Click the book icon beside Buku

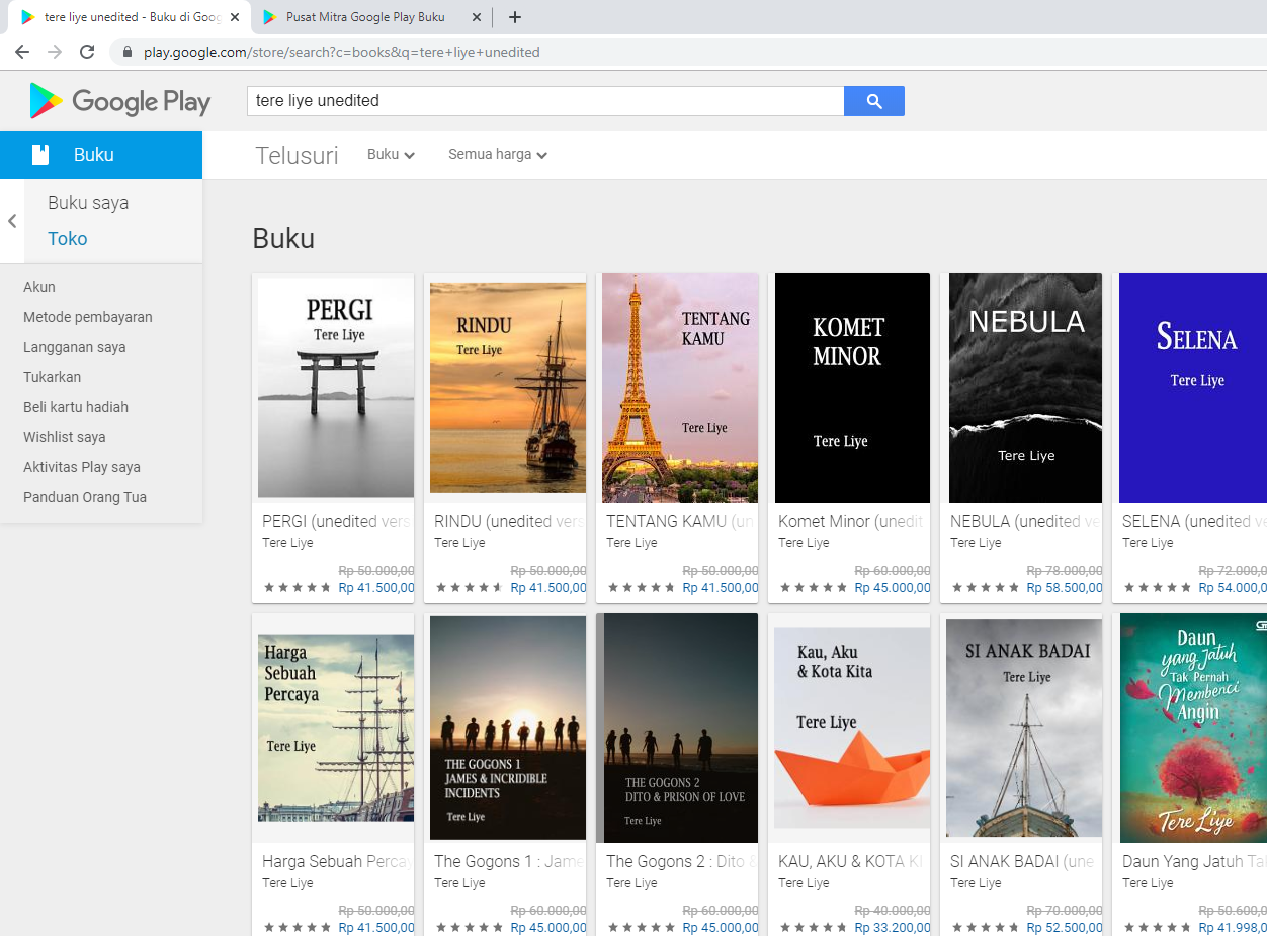coord(40,155)
